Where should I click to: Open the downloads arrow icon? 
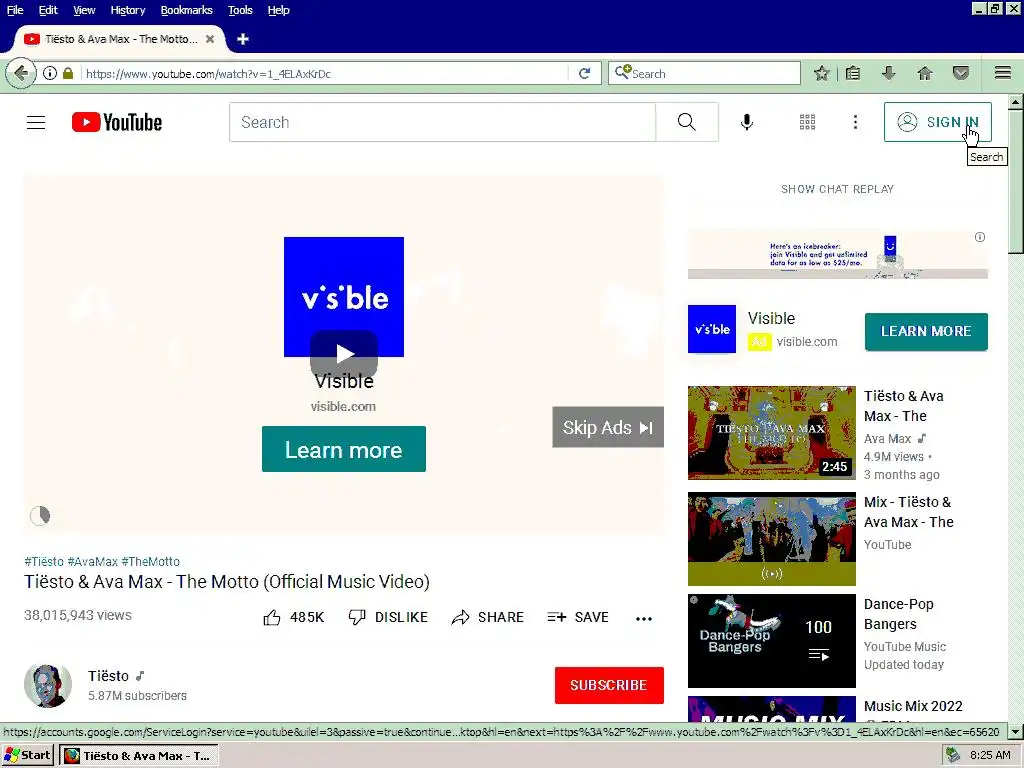[888, 73]
